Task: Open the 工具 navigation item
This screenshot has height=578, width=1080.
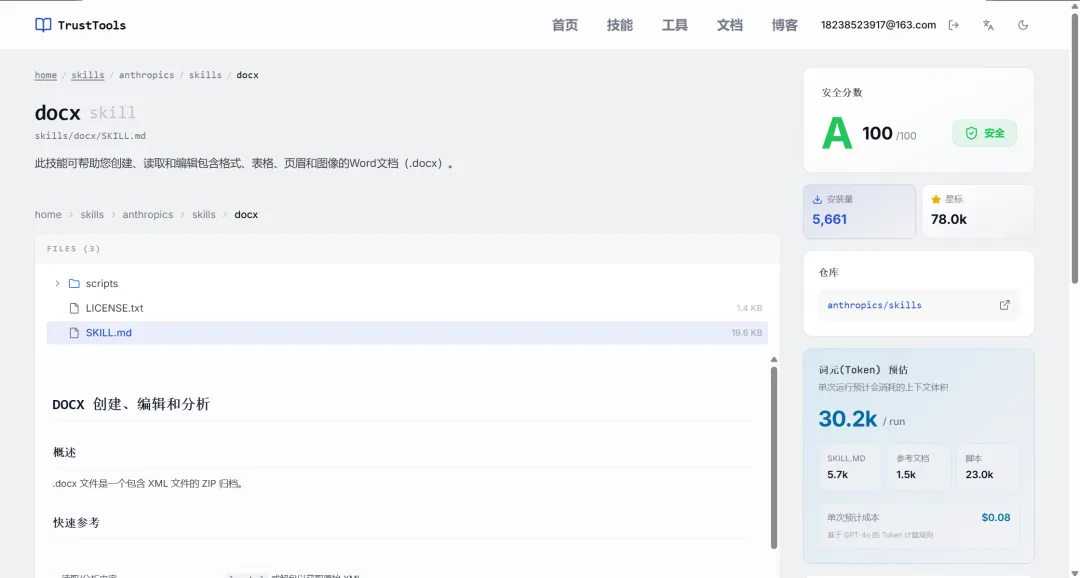Action: tap(675, 25)
